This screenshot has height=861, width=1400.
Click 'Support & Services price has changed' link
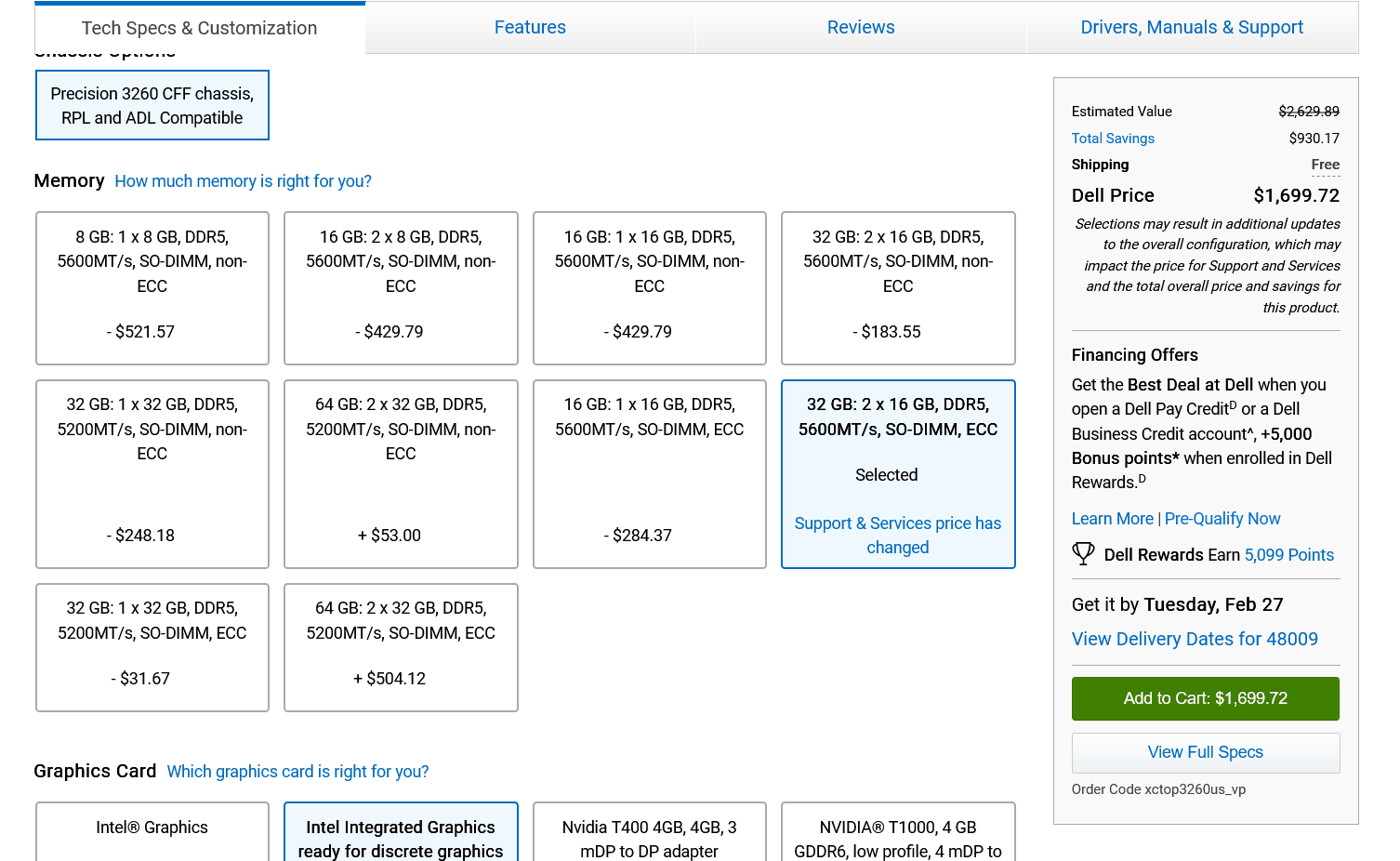click(898, 536)
